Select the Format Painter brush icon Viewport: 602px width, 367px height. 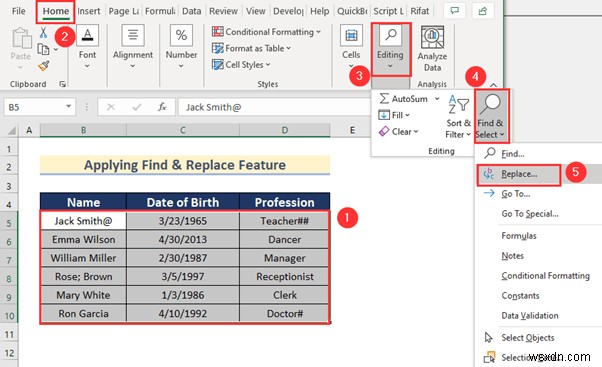[43, 66]
